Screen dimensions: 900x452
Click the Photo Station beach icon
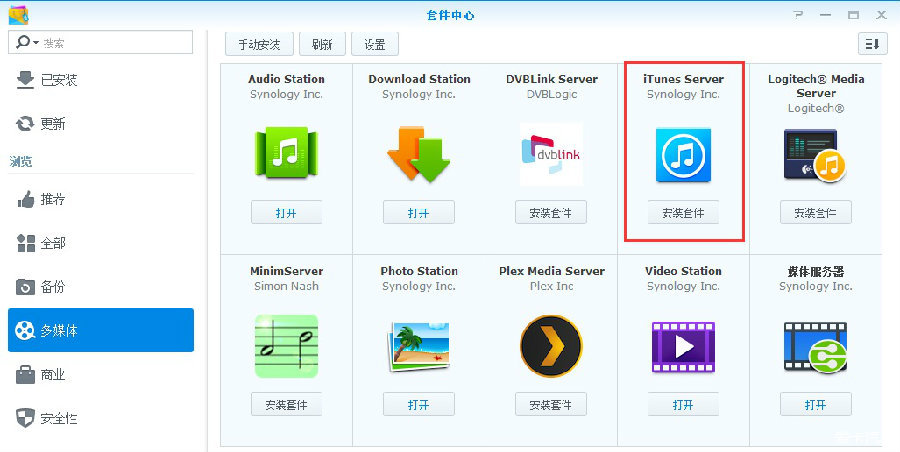click(418, 346)
